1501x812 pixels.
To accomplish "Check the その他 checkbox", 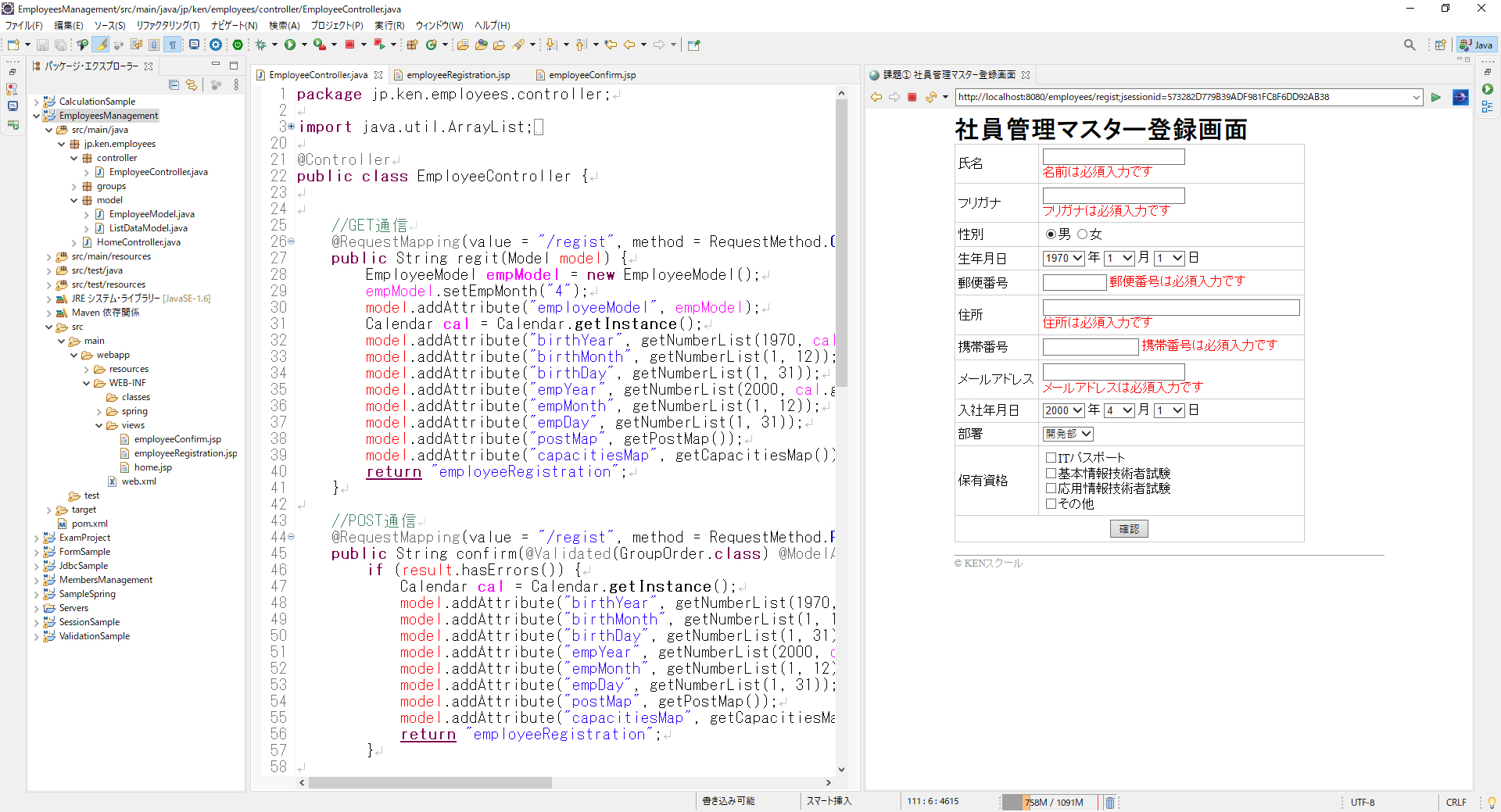I will [x=1051, y=503].
